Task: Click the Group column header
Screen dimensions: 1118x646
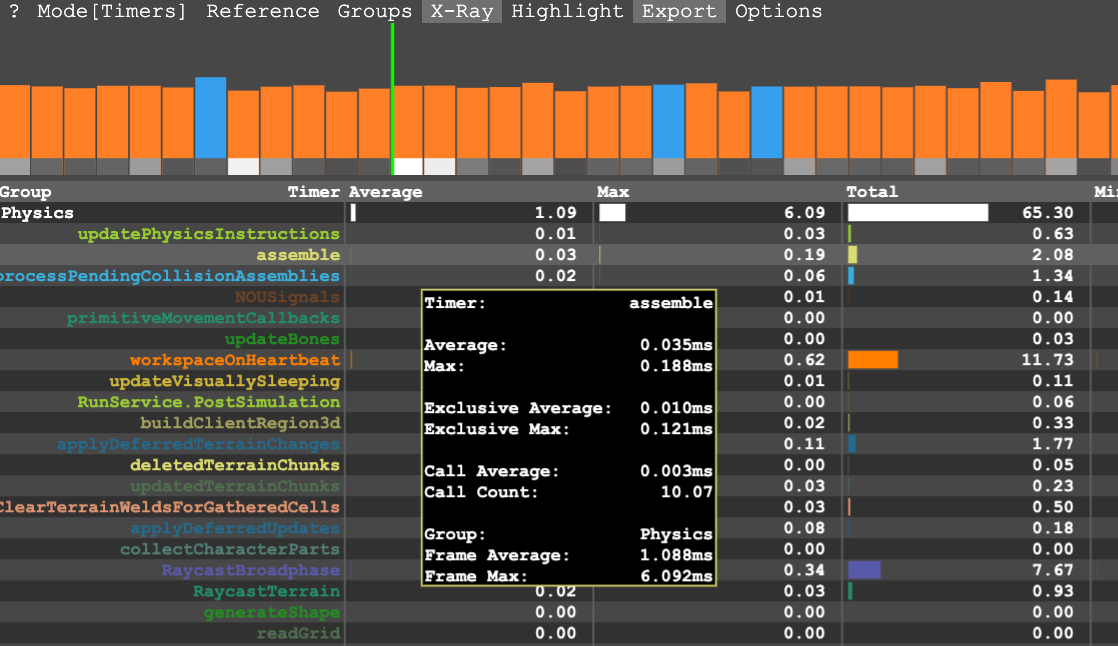Action: (x=26, y=192)
